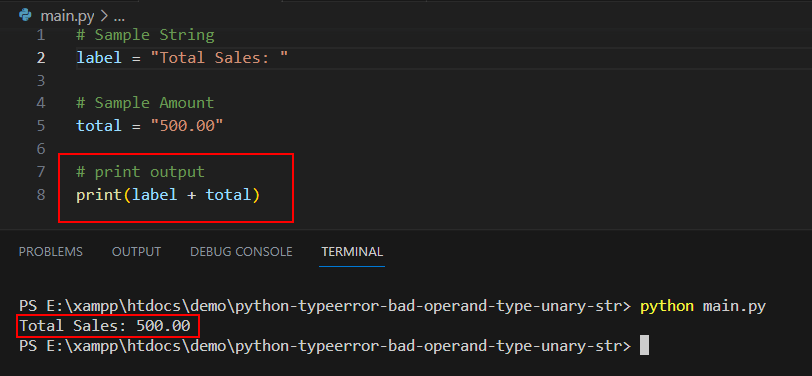Click the 'python' command in the terminal
Image resolution: width=812 pixels, height=376 pixels.
(667, 306)
